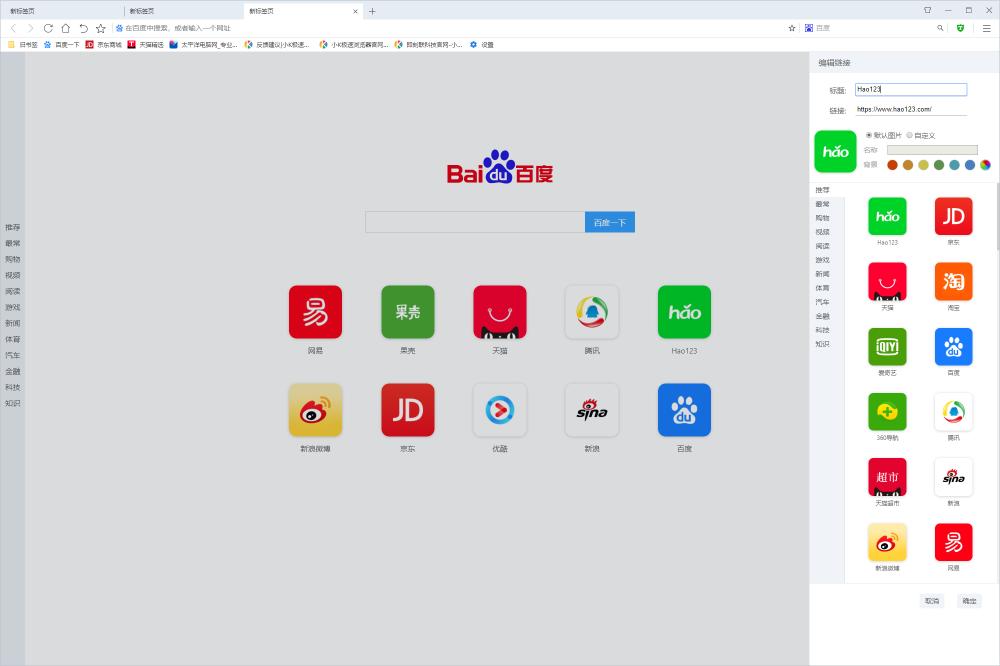This screenshot has height=666, width=1000.
Task: Click 取消 to cancel editing
Action: coord(932,601)
